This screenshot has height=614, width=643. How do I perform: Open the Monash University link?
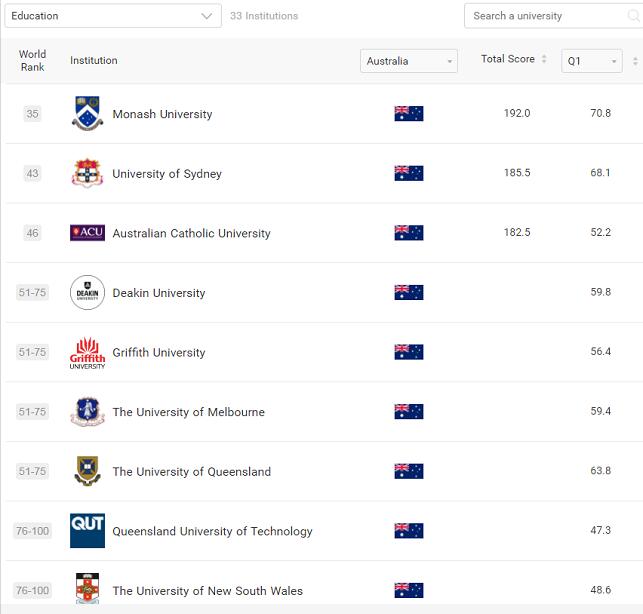click(162, 114)
